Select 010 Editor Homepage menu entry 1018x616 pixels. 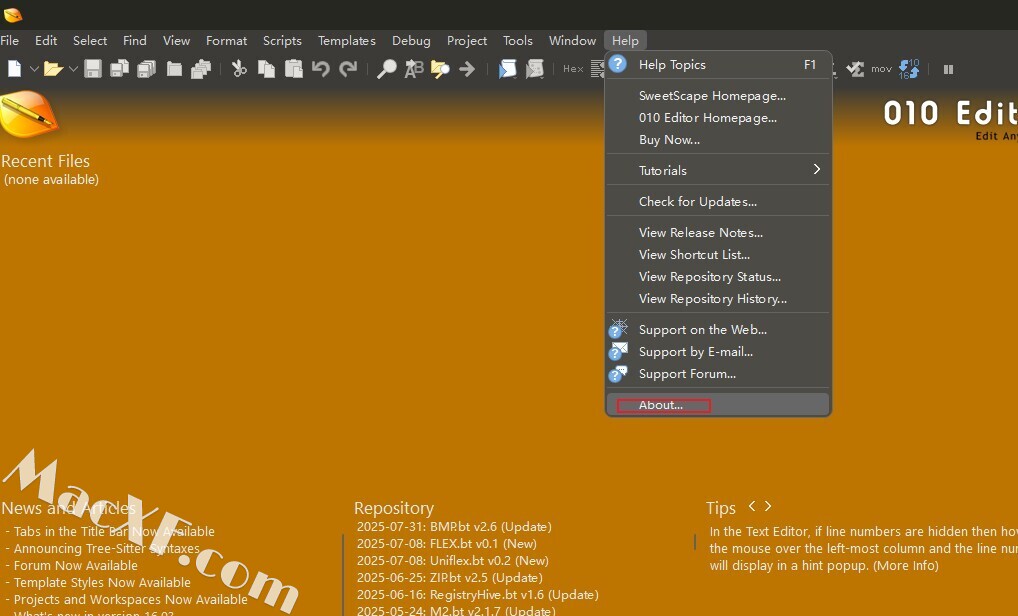(x=718, y=117)
